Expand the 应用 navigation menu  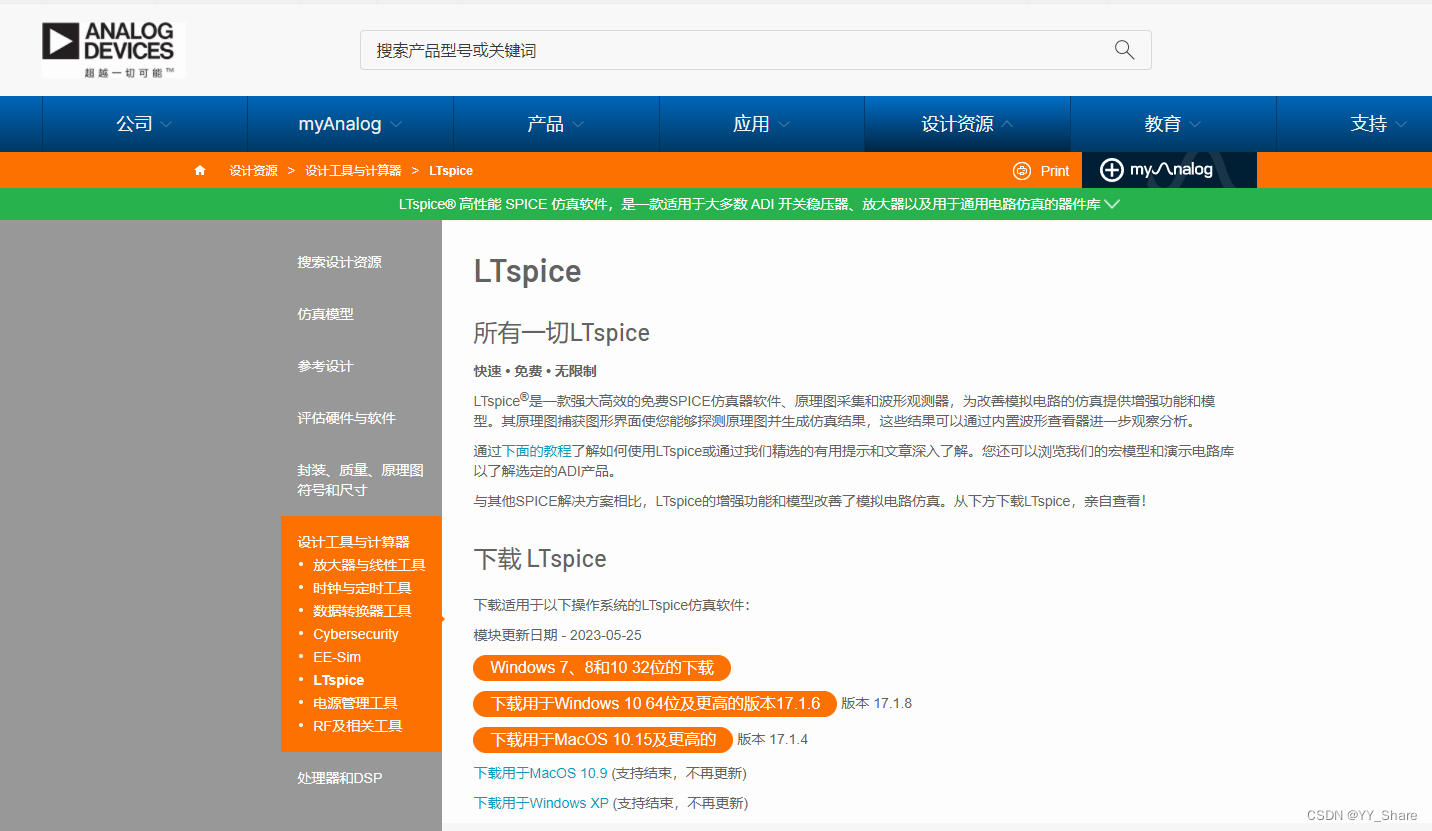(x=762, y=124)
